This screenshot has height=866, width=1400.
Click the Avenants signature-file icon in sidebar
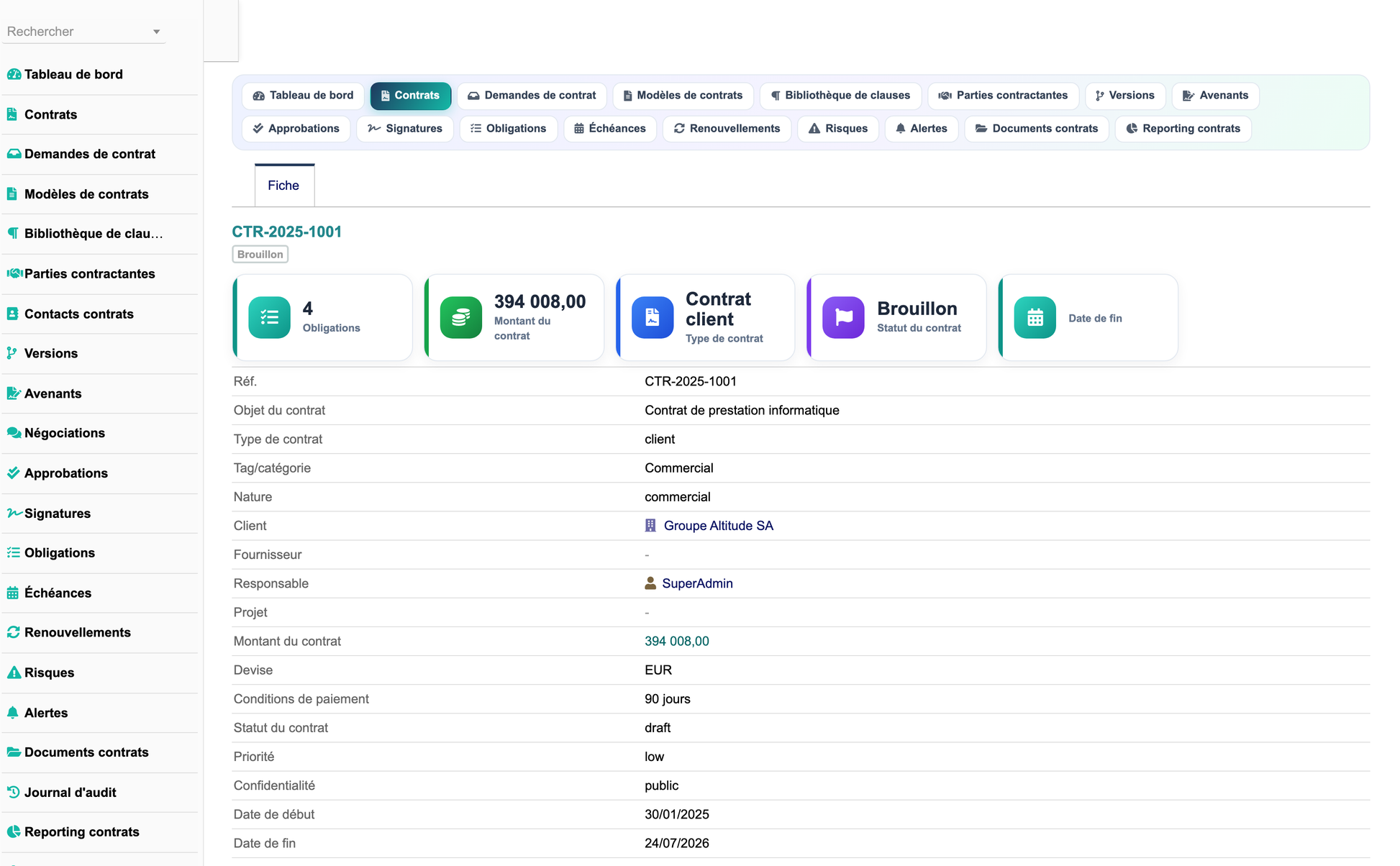(x=14, y=393)
